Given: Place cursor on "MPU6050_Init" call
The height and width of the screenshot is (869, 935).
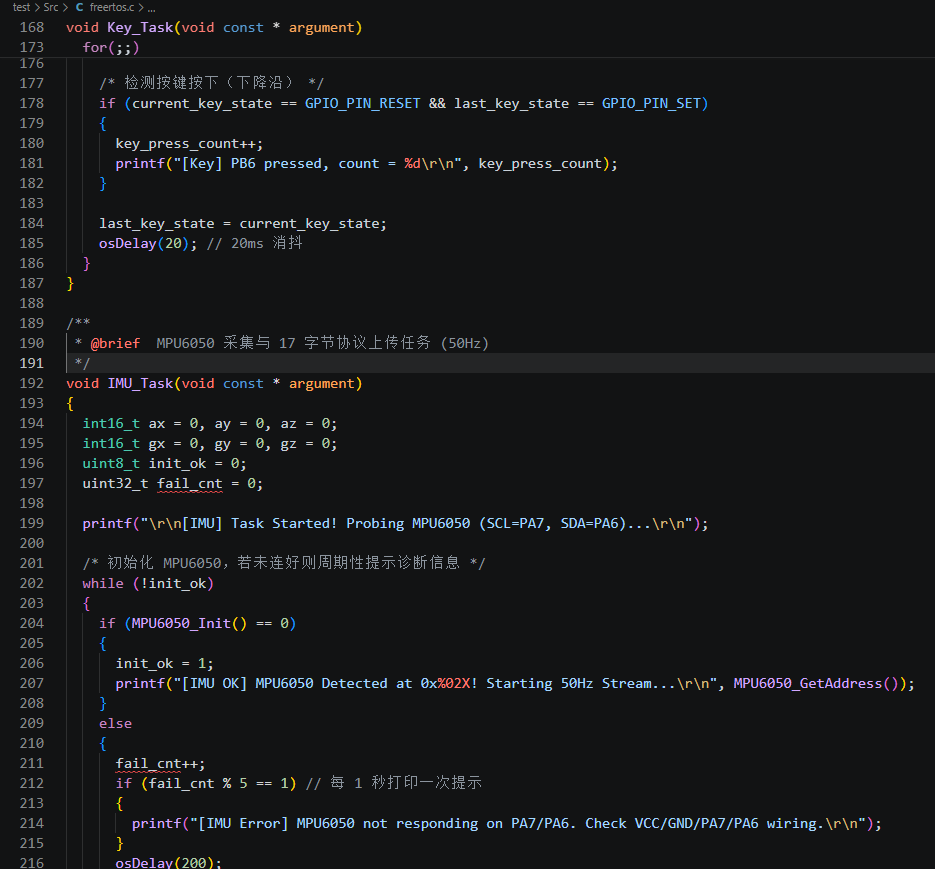Looking at the screenshot, I should coord(181,623).
